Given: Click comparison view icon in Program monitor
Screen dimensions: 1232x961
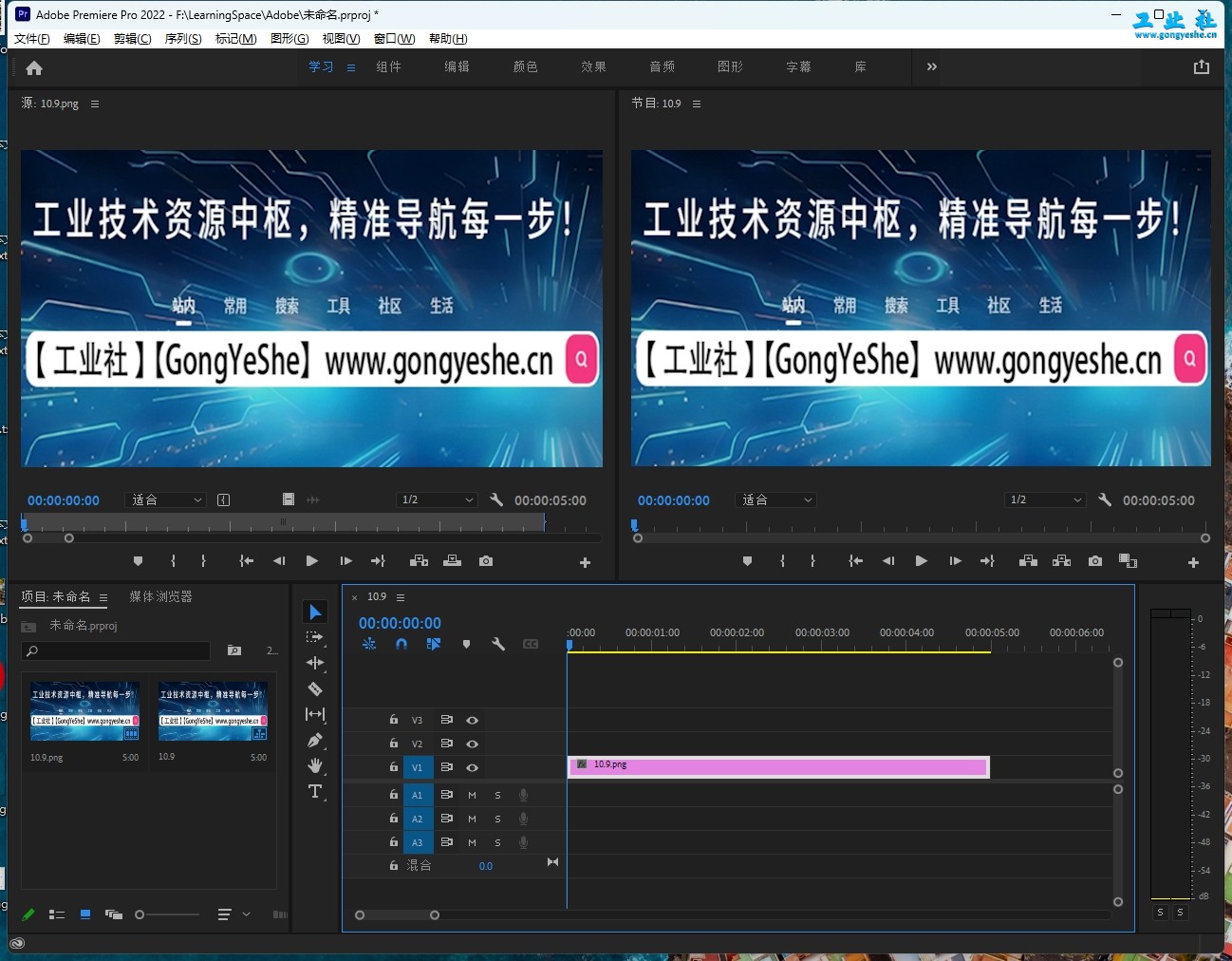Looking at the screenshot, I should [1128, 561].
